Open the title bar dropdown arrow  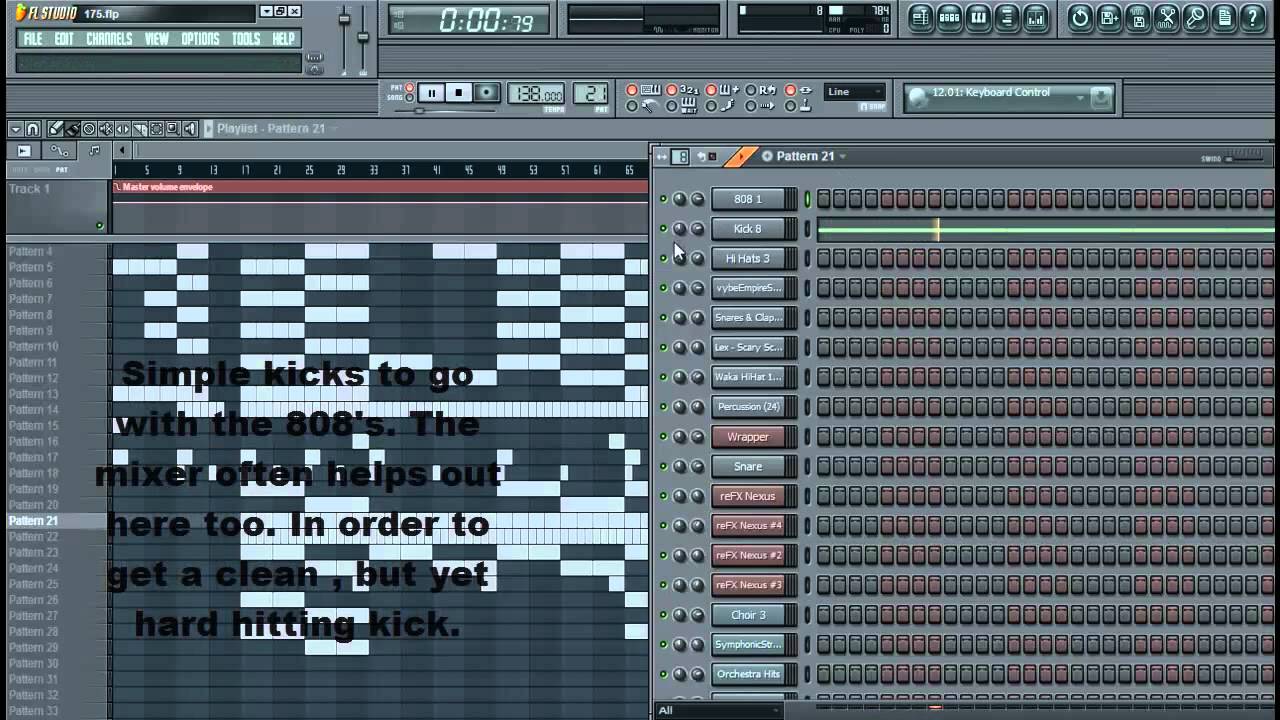click(x=267, y=12)
